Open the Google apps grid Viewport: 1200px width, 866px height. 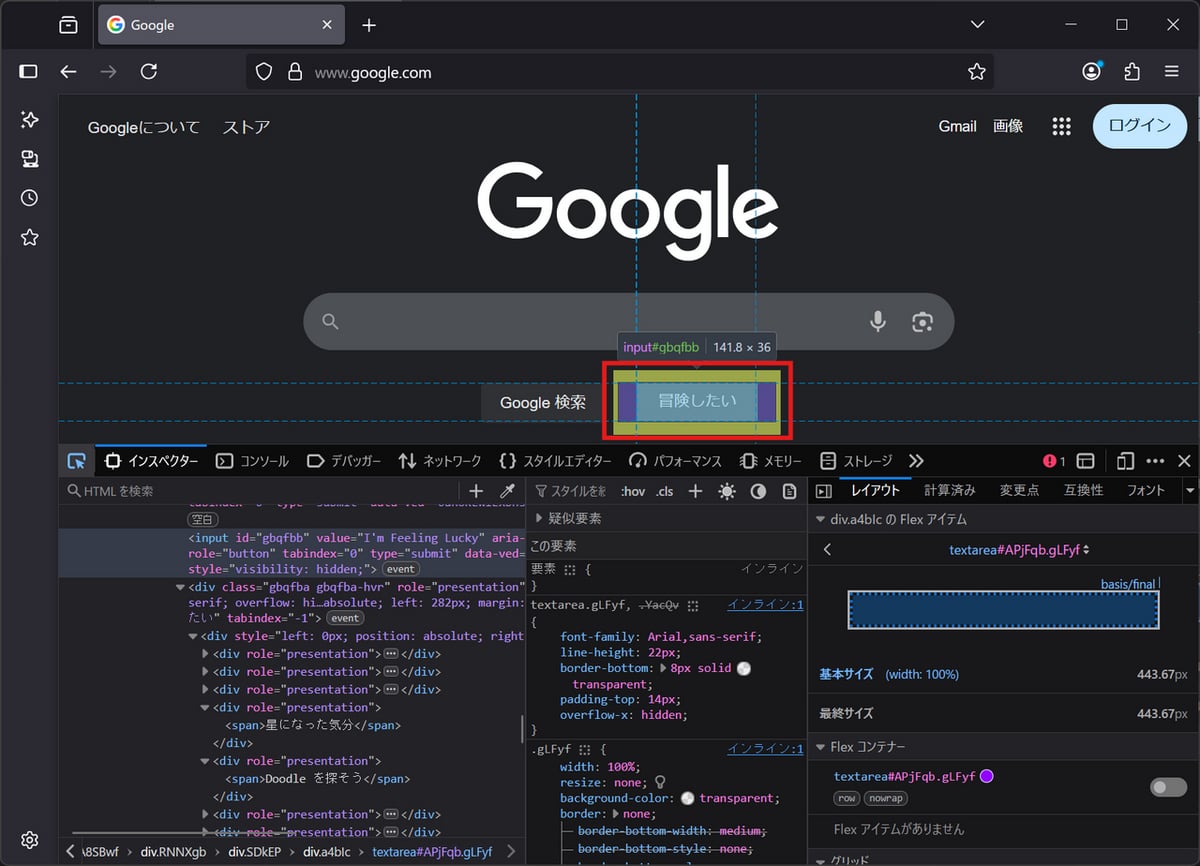click(x=1062, y=126)
